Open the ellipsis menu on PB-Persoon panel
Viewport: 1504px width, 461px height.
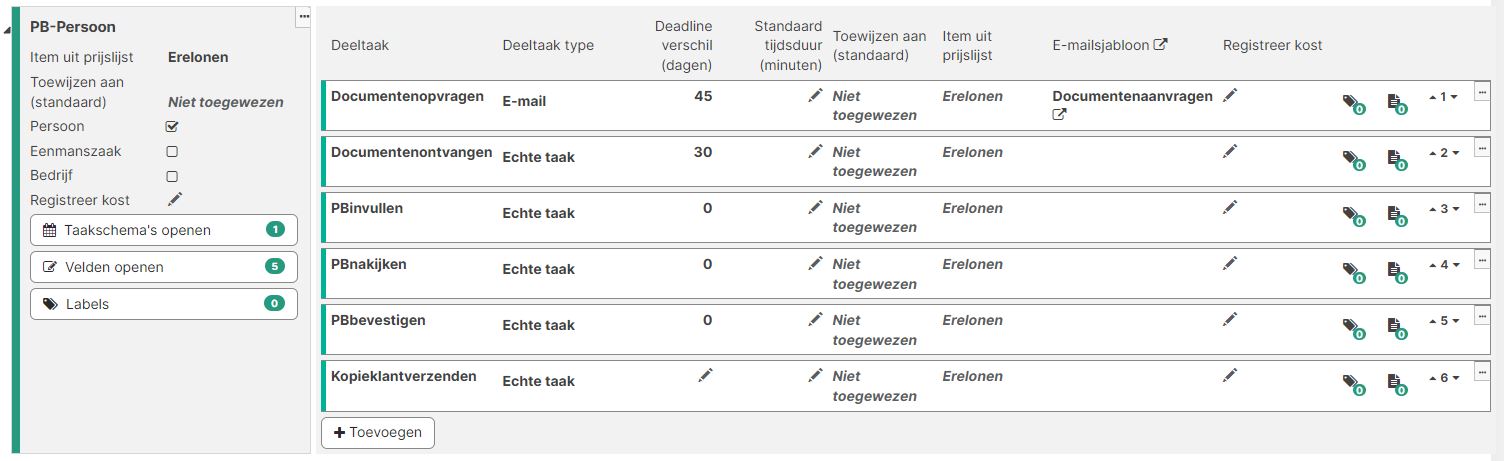(304, 16)
